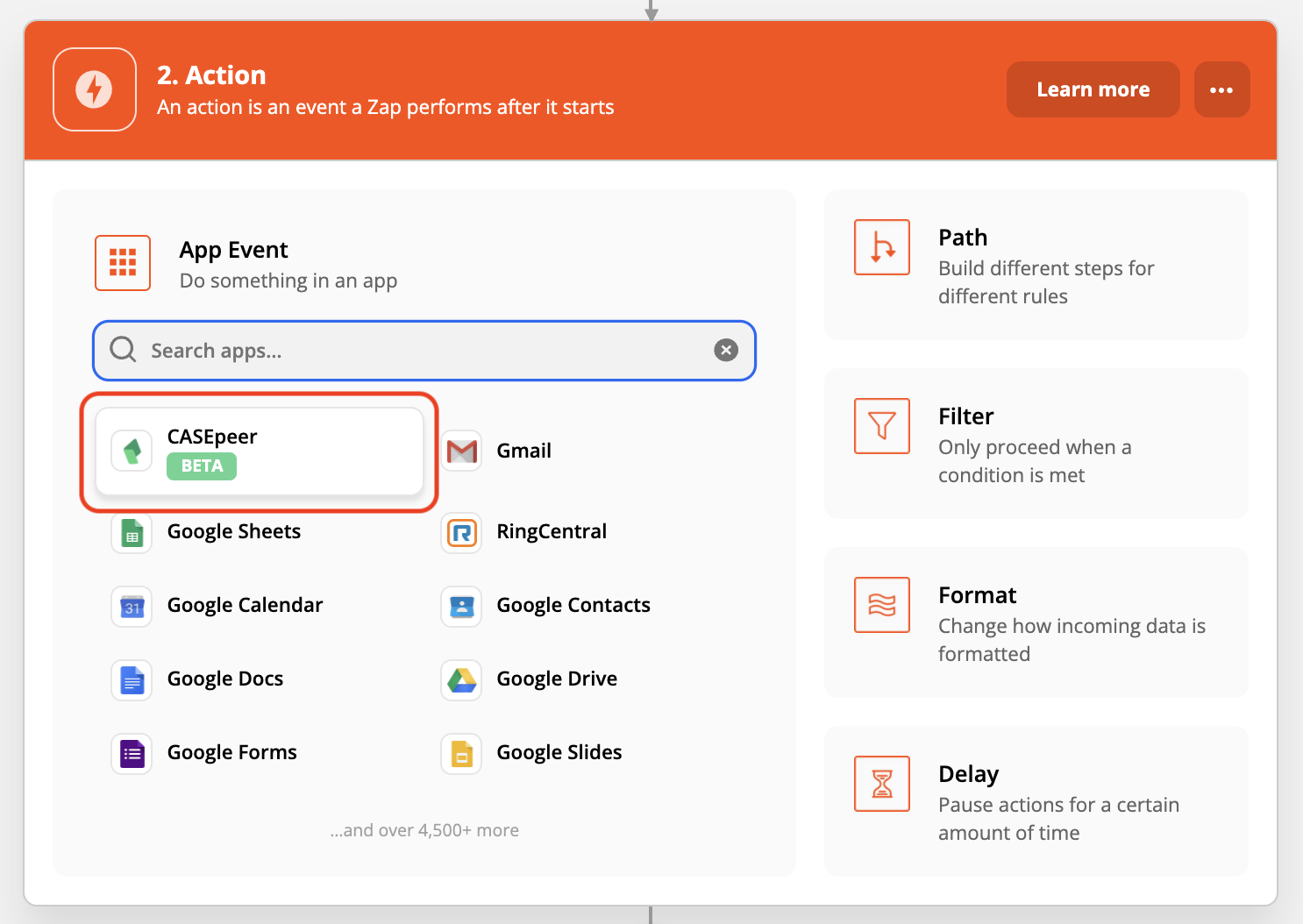Click the Google Docs icon

pyautogui.click(x=132, y=679)
